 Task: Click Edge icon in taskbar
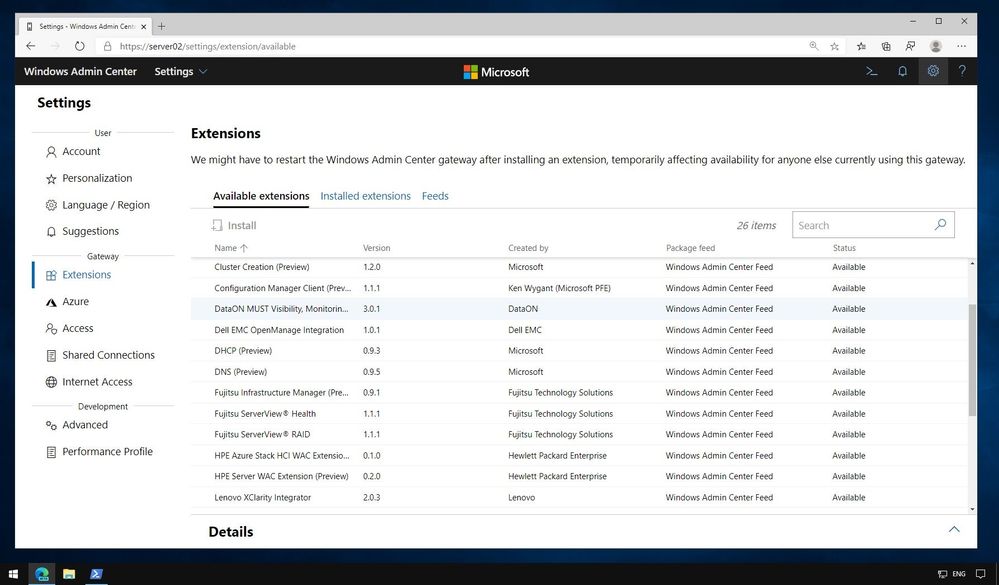pos(42,574)
